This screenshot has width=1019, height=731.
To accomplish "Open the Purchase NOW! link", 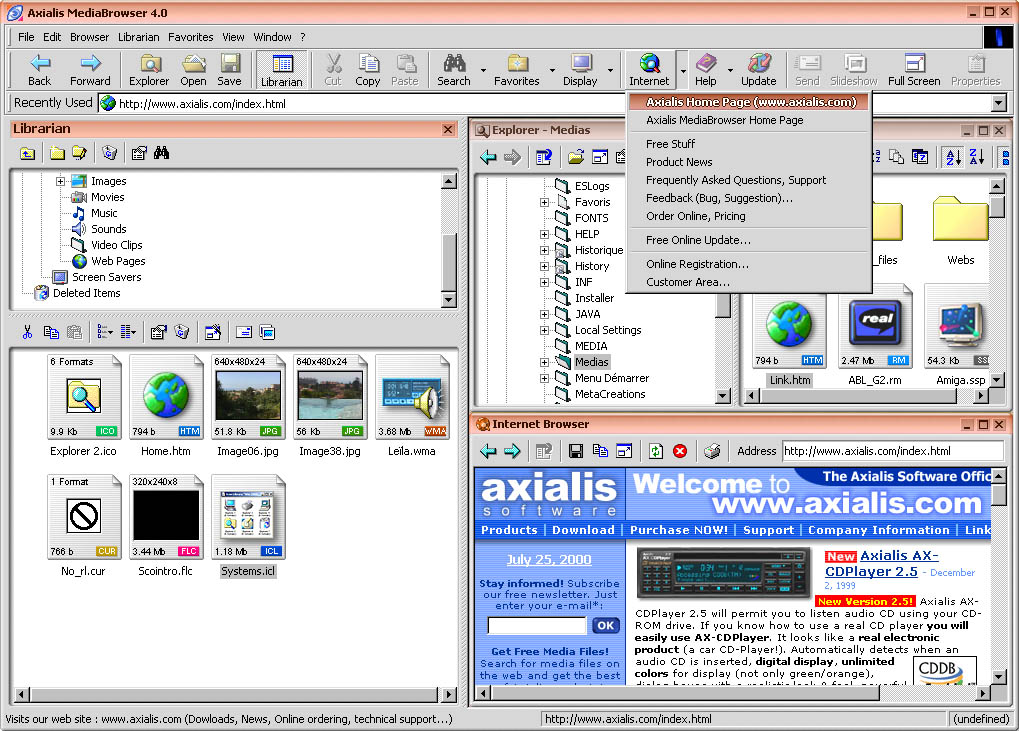I will click(x=678, y=530).
